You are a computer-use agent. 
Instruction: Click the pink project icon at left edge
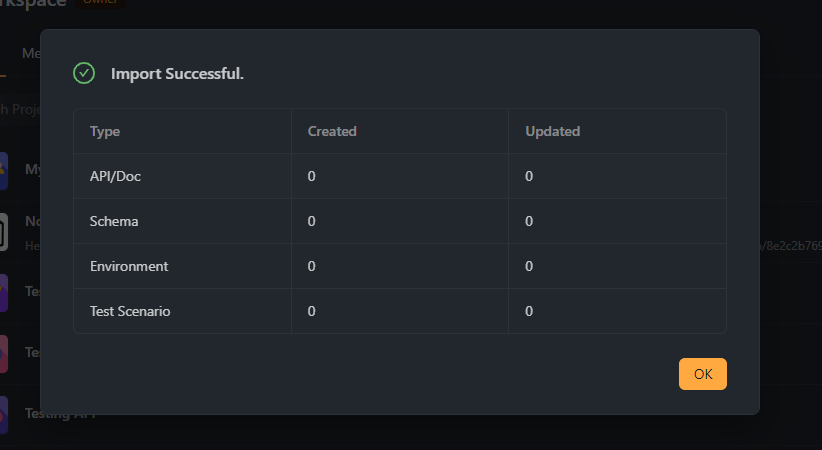point(3,354)
